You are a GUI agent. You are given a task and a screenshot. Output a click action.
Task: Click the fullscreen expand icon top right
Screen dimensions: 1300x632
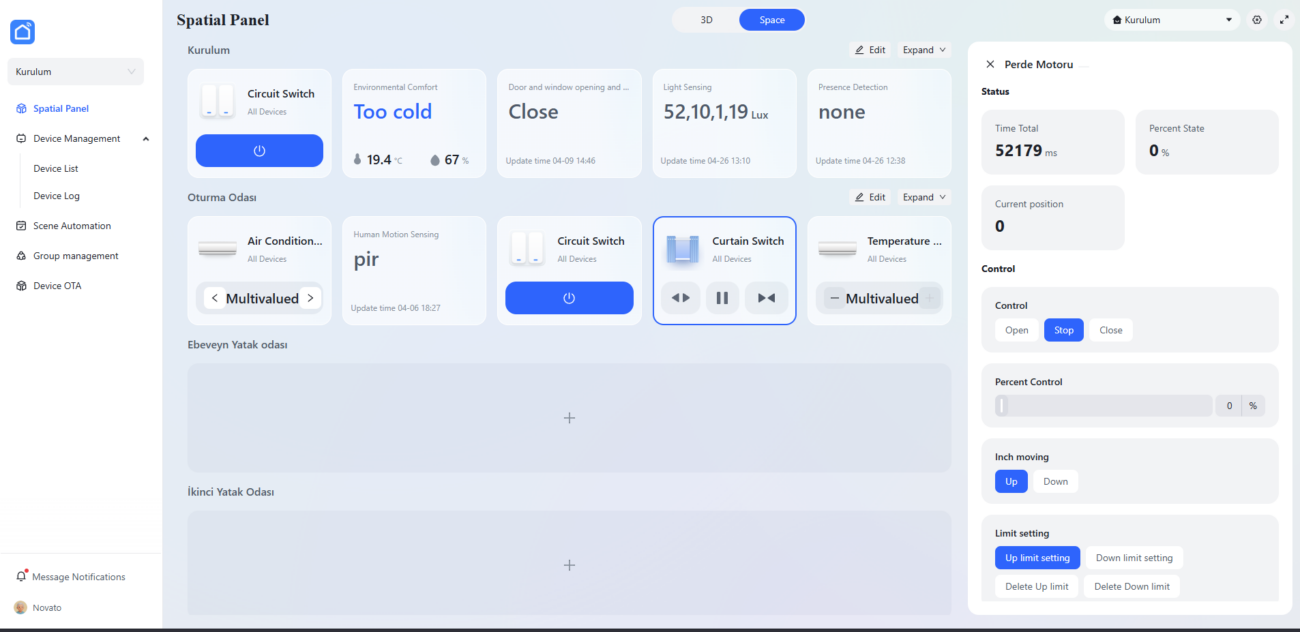[1285, 19]
